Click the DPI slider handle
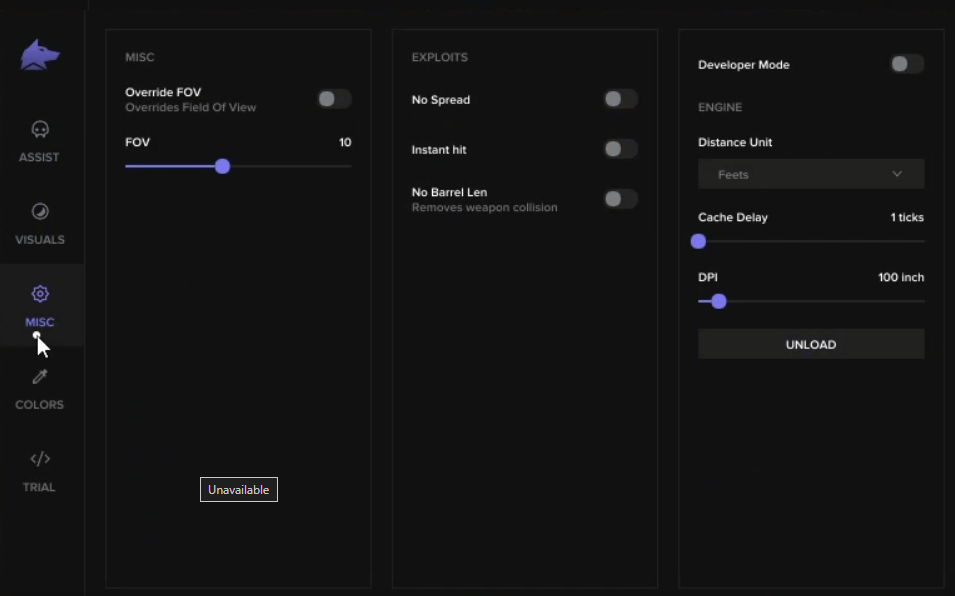Viewport: 955px width, 596px height. click(x=719, y=301)
